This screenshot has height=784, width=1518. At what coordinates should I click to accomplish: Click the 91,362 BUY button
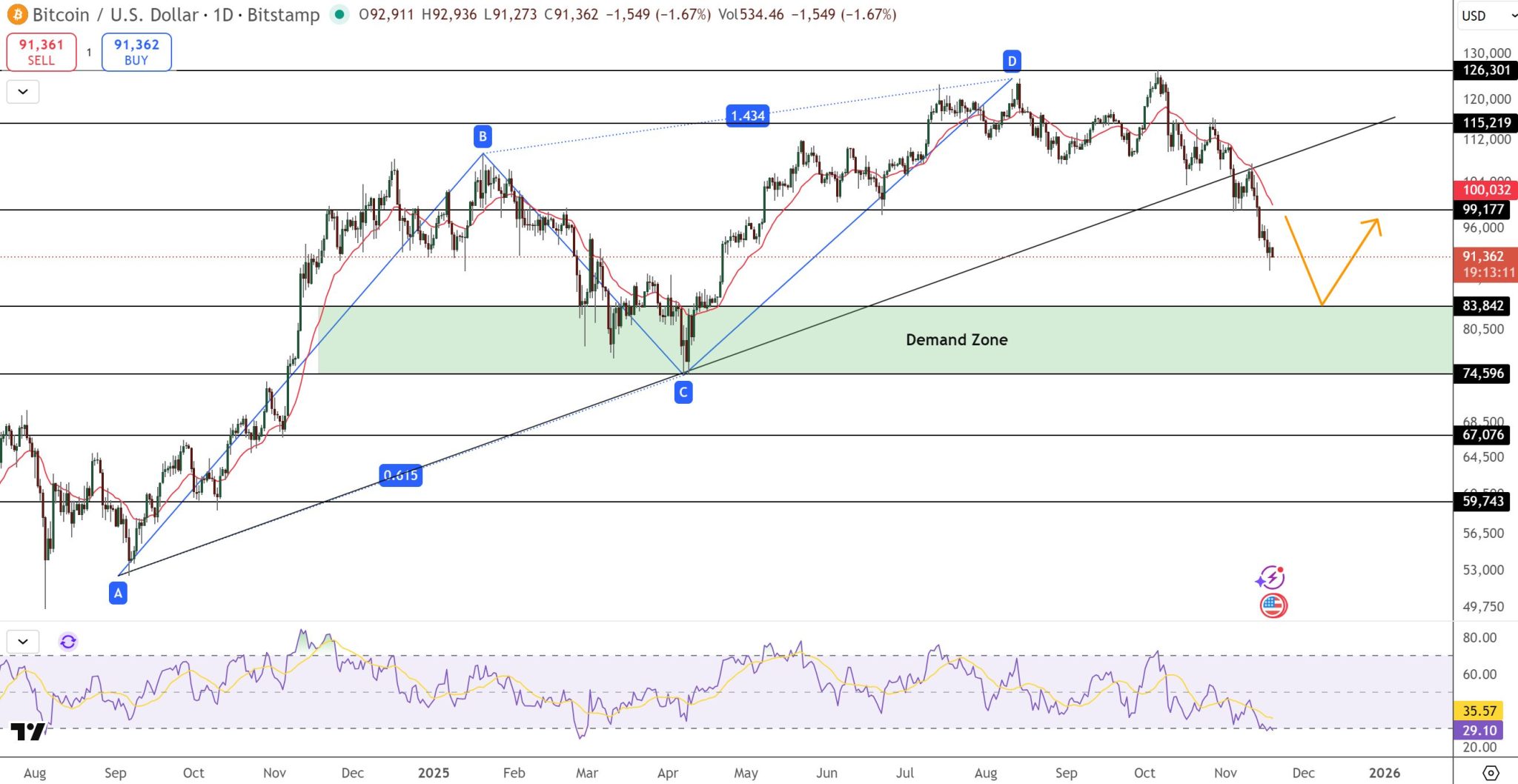(x=136, y=52)
